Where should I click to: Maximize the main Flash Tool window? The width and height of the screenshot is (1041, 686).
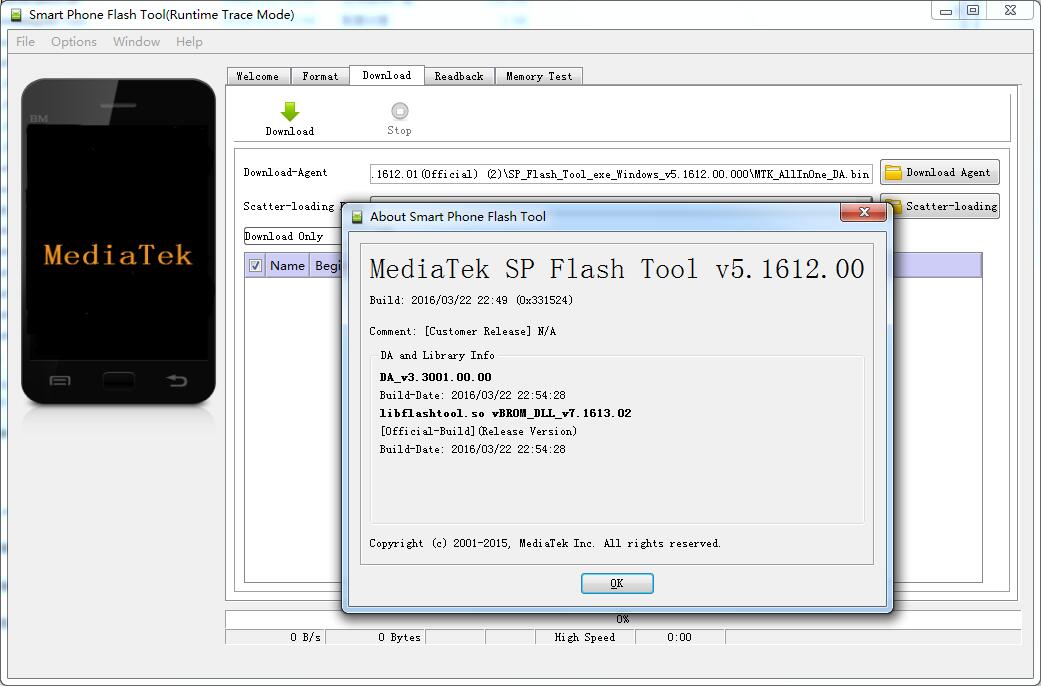tap(973, 10)
